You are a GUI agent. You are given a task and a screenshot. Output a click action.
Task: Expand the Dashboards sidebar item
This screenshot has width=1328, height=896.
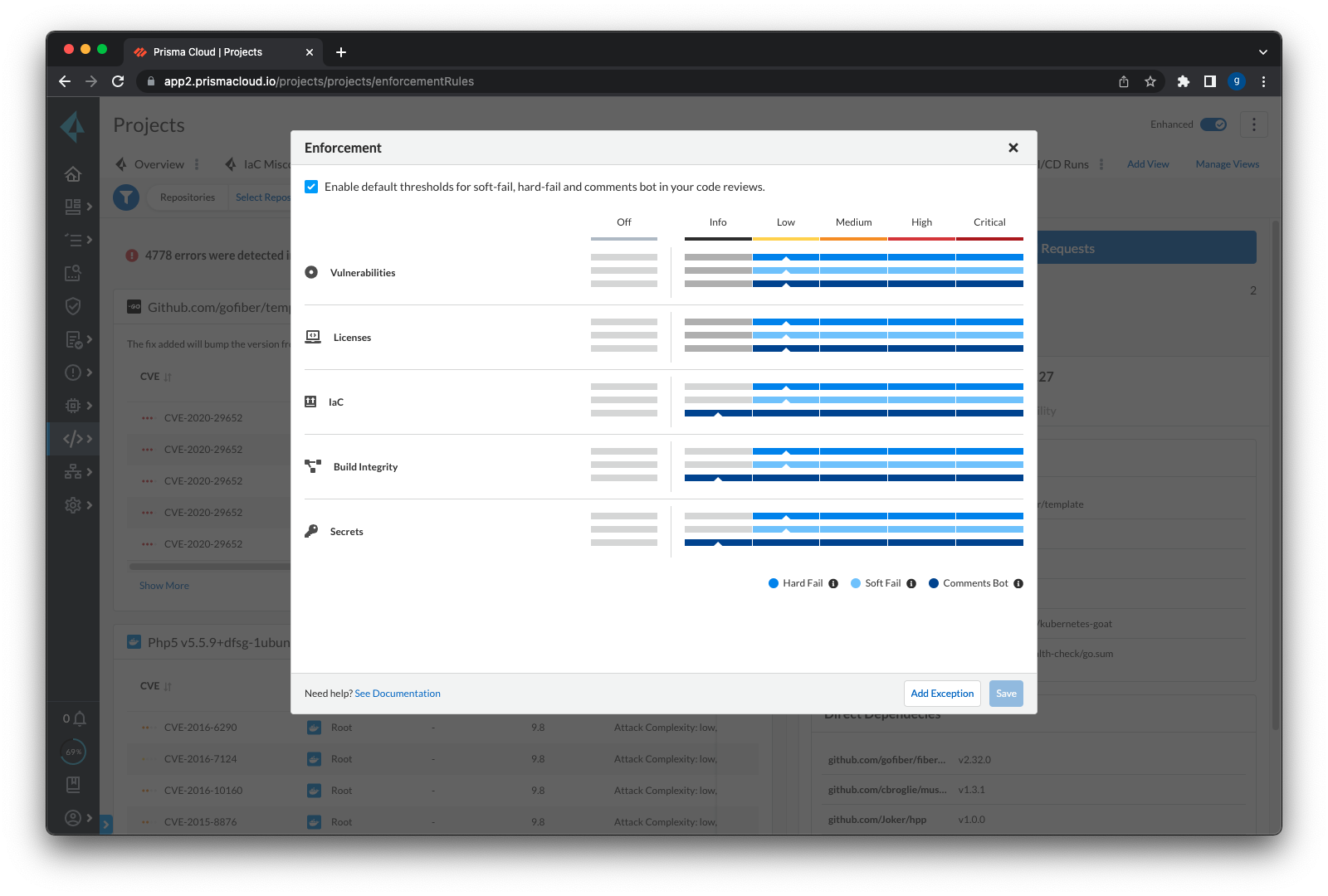pos(78,207)
